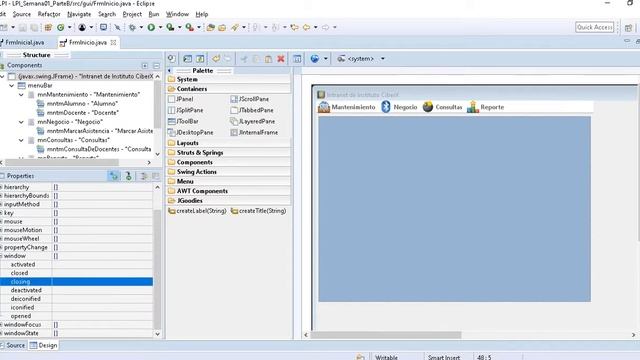Click the Undo arrow in designer toolbar
This screenshot has height=360, width=640.
click(x=216, y=59)
